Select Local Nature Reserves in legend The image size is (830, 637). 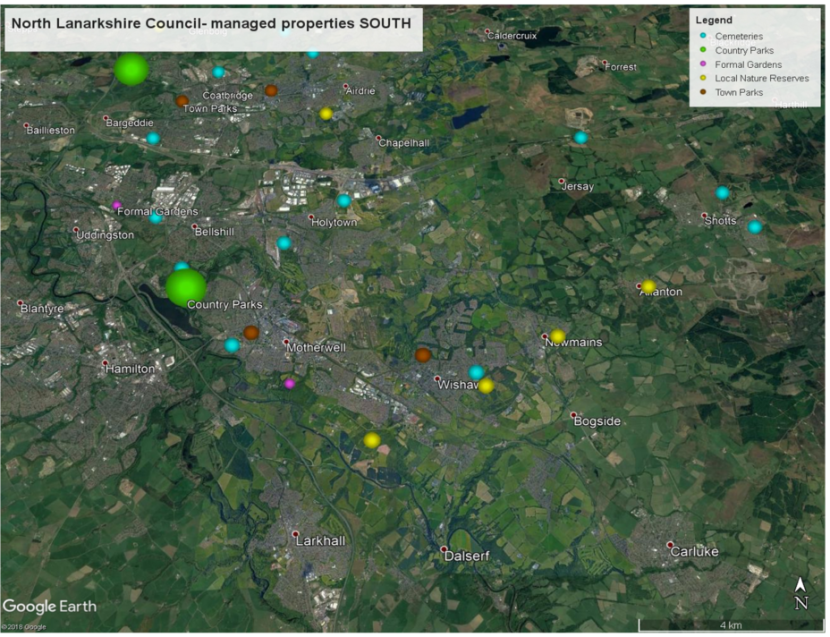(762, 78)
